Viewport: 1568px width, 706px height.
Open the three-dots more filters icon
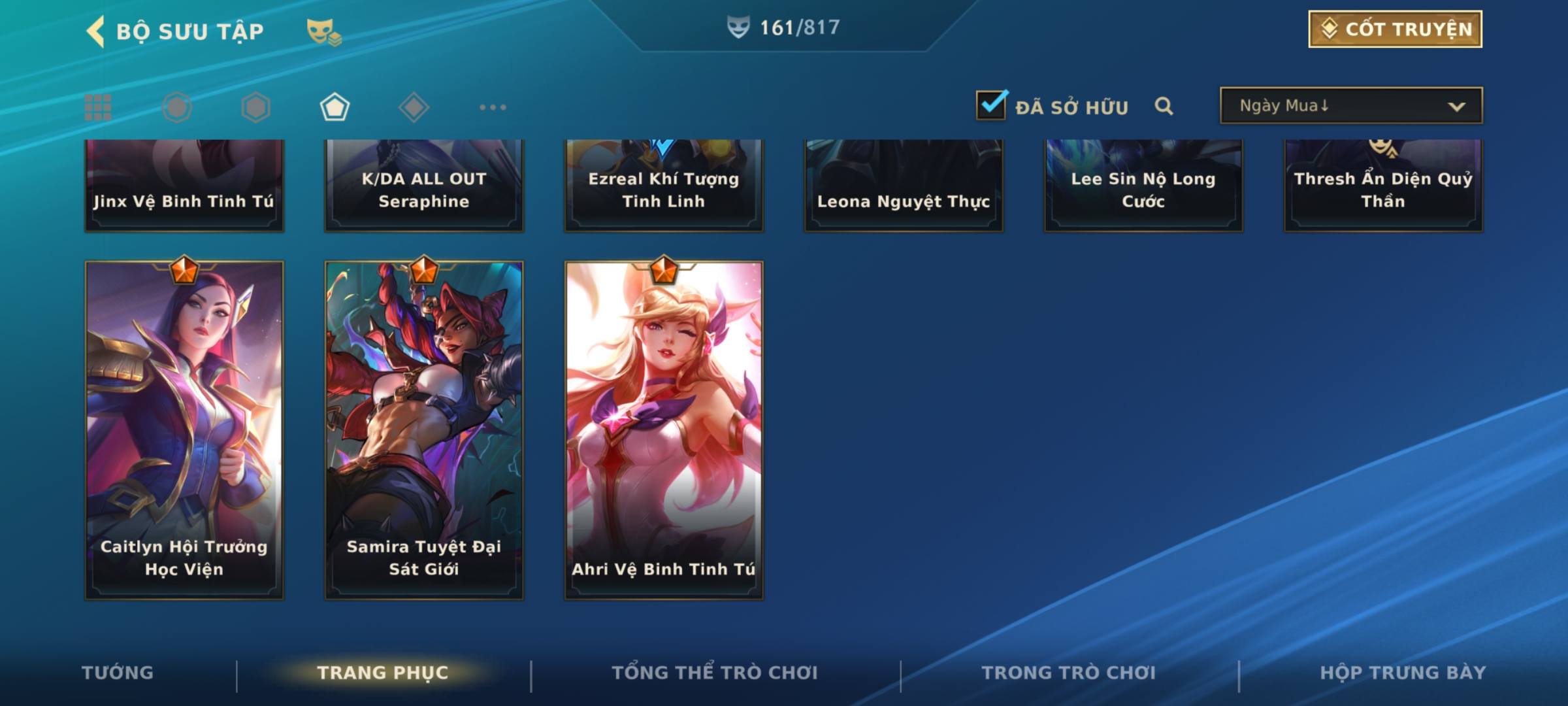click(493, 107)
